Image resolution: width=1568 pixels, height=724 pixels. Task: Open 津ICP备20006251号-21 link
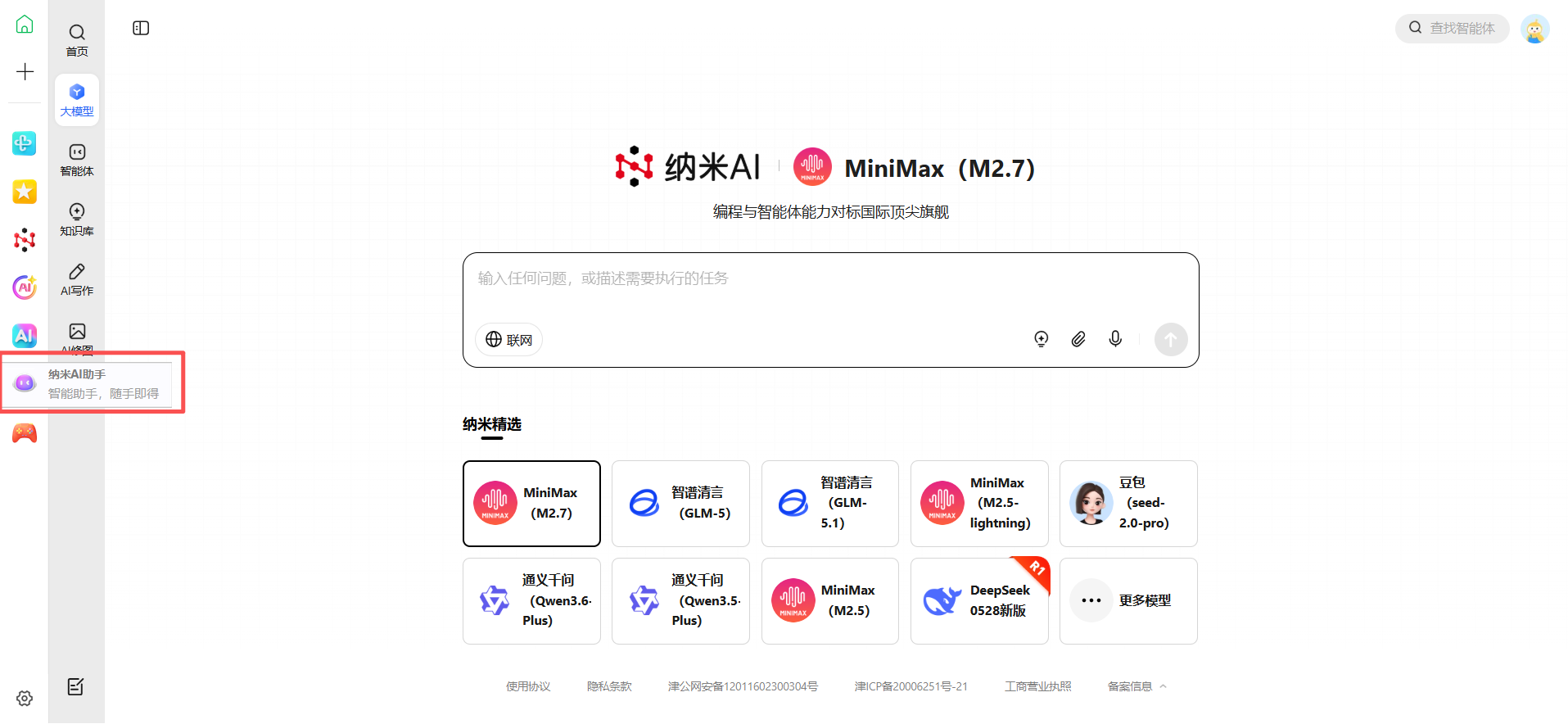[911, 686]
